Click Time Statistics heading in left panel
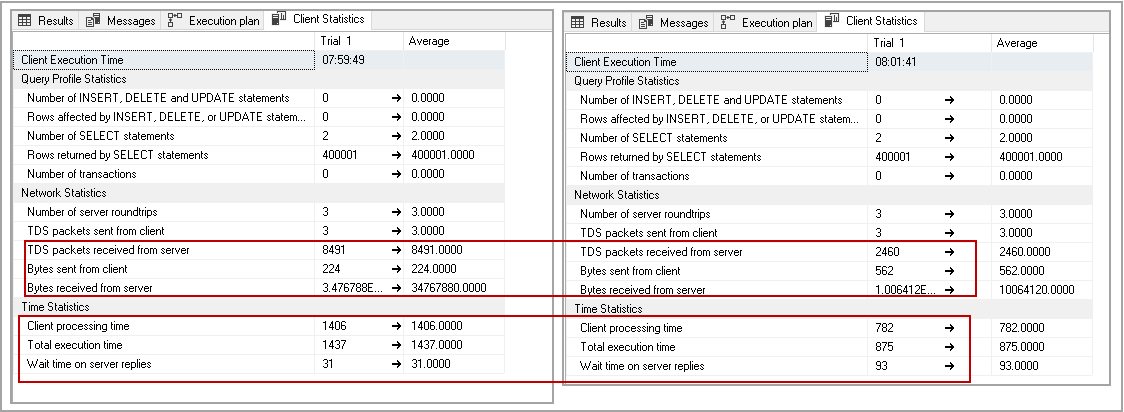This screenshot has height=412, width=1124. (x=55, y=307)
